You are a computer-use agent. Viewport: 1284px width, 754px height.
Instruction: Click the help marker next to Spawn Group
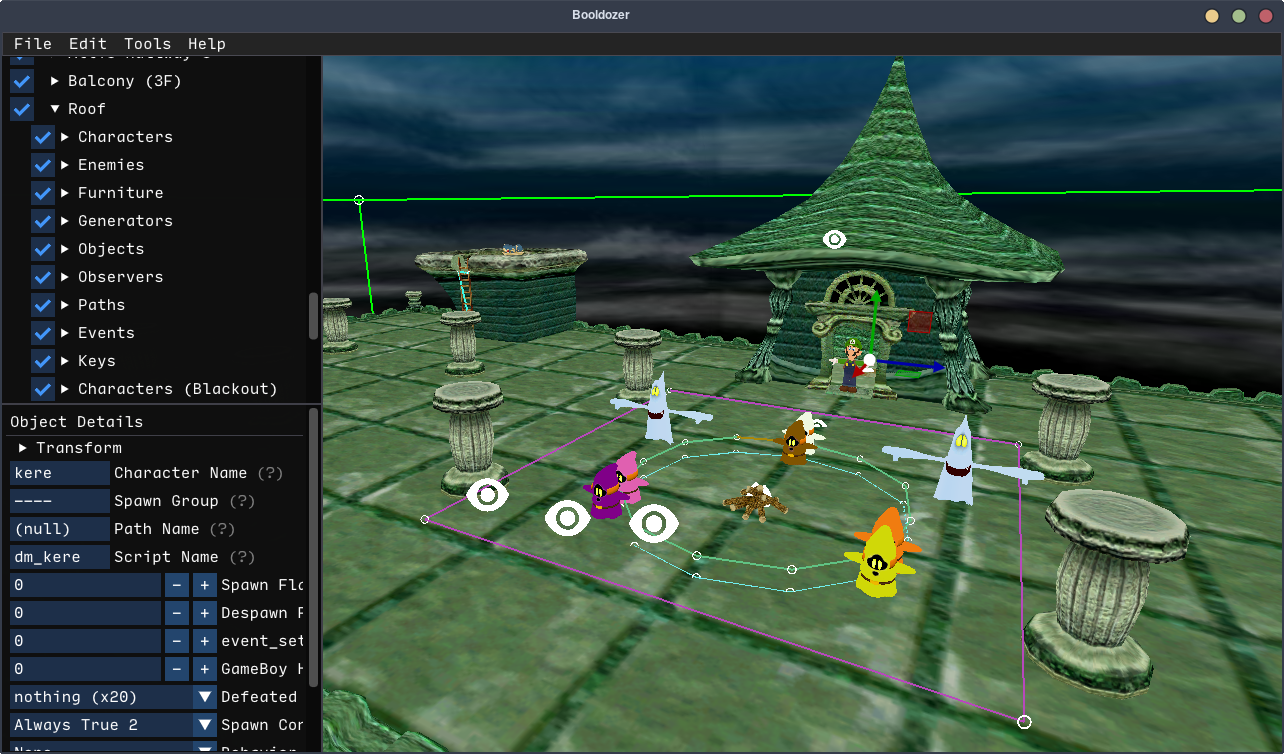click(243, 501)
